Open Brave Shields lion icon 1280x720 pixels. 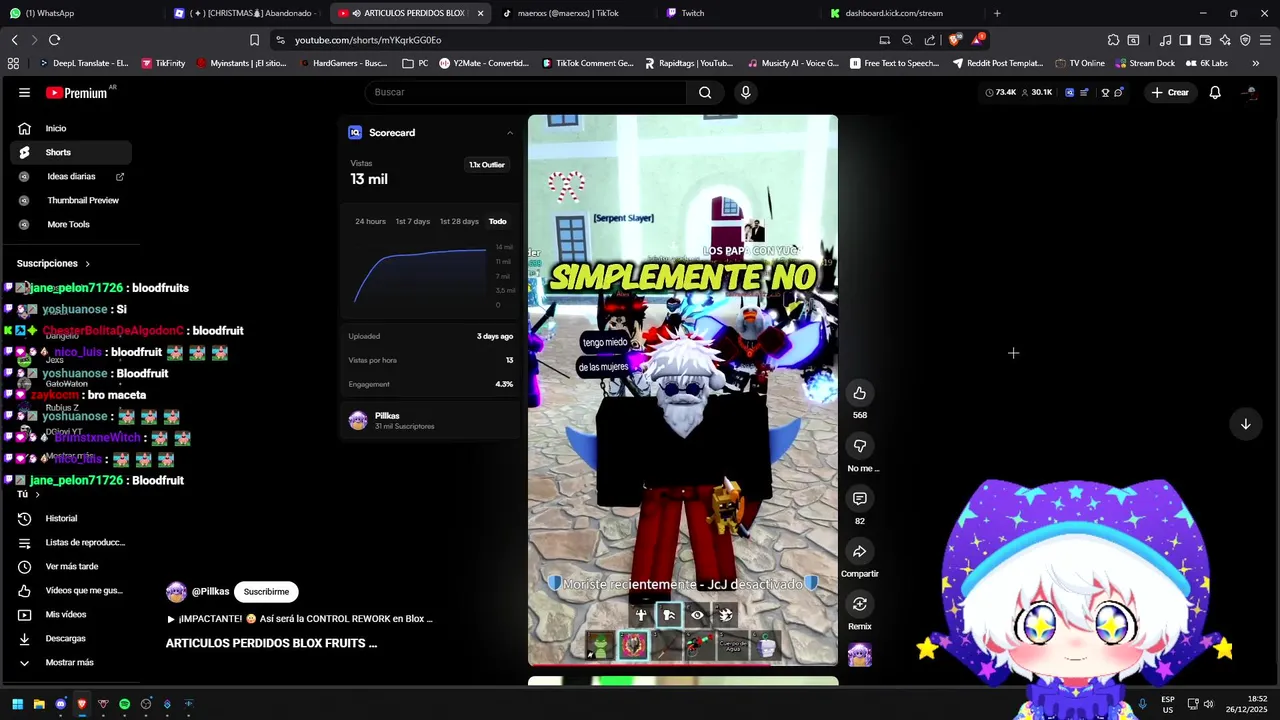click(954, 40)
